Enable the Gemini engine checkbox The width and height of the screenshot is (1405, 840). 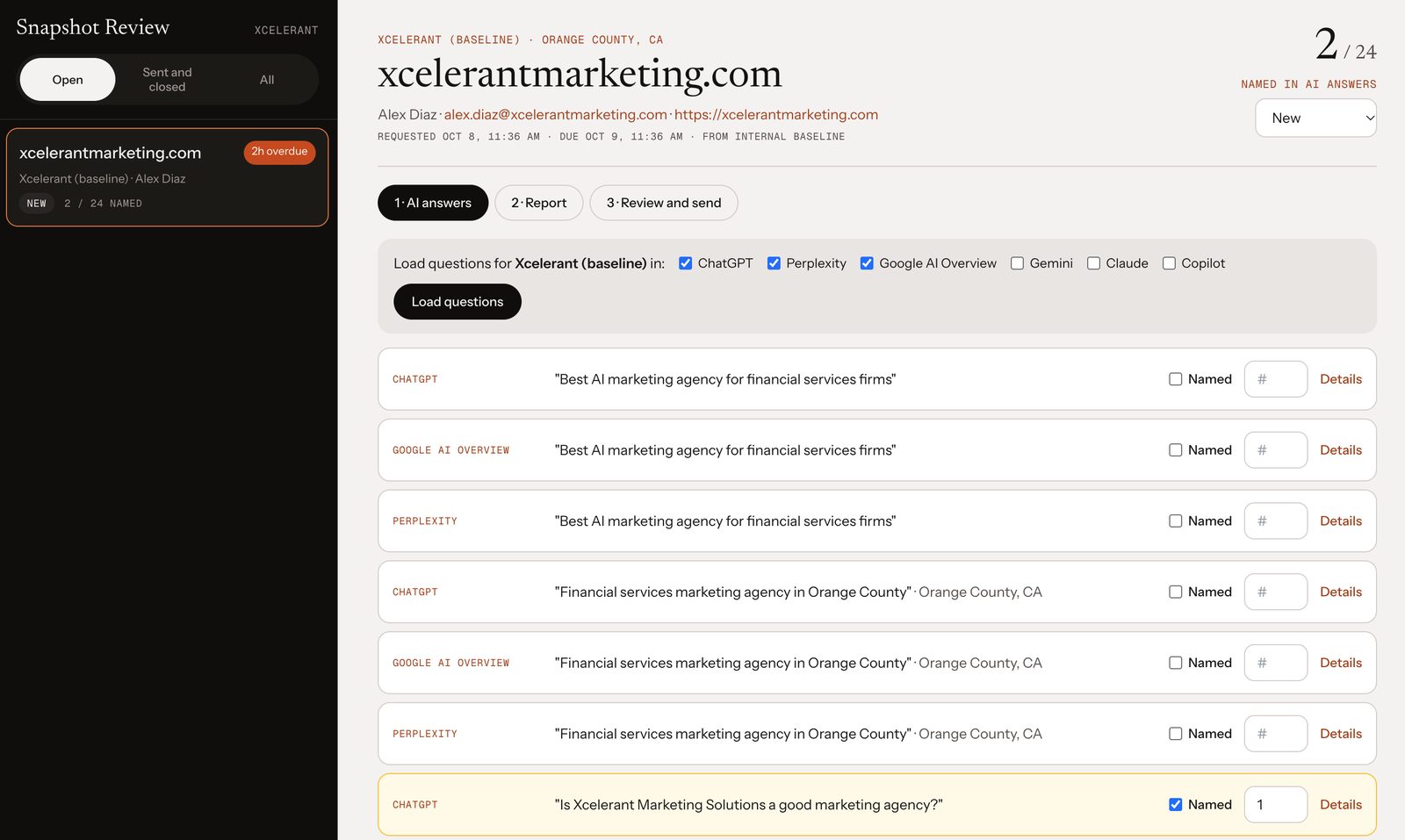click(1017, 263)
